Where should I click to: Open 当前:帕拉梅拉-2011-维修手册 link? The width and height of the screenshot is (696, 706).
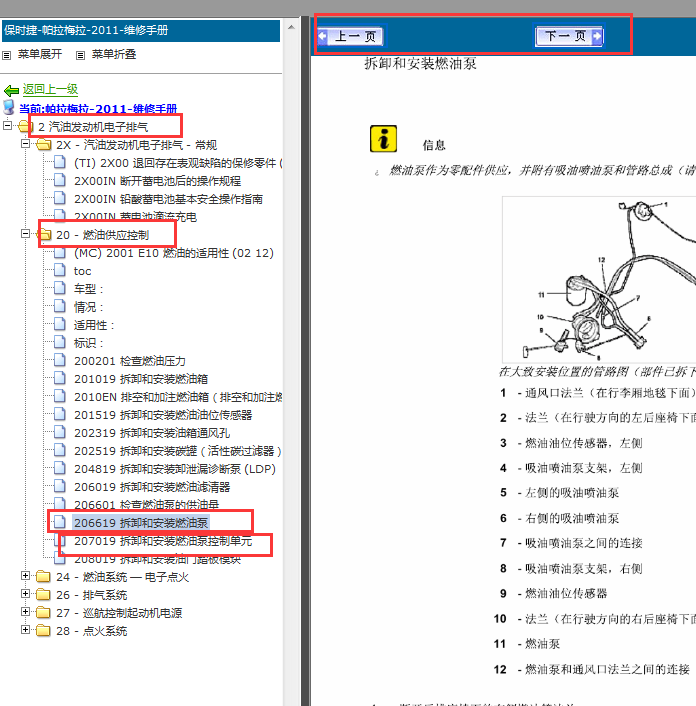point(98,109)
